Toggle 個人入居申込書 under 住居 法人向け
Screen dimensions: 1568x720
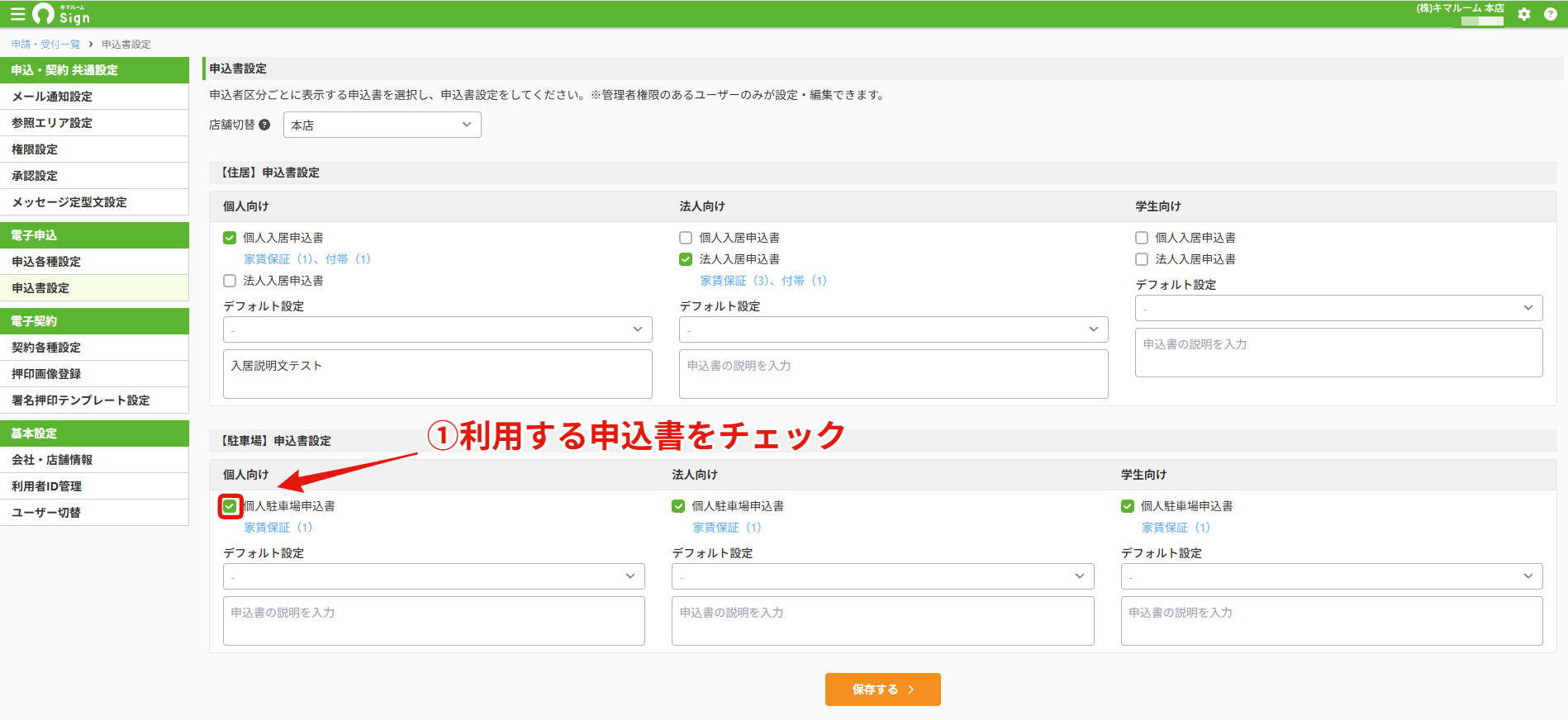pyautogui.click(x=686, y=238)
